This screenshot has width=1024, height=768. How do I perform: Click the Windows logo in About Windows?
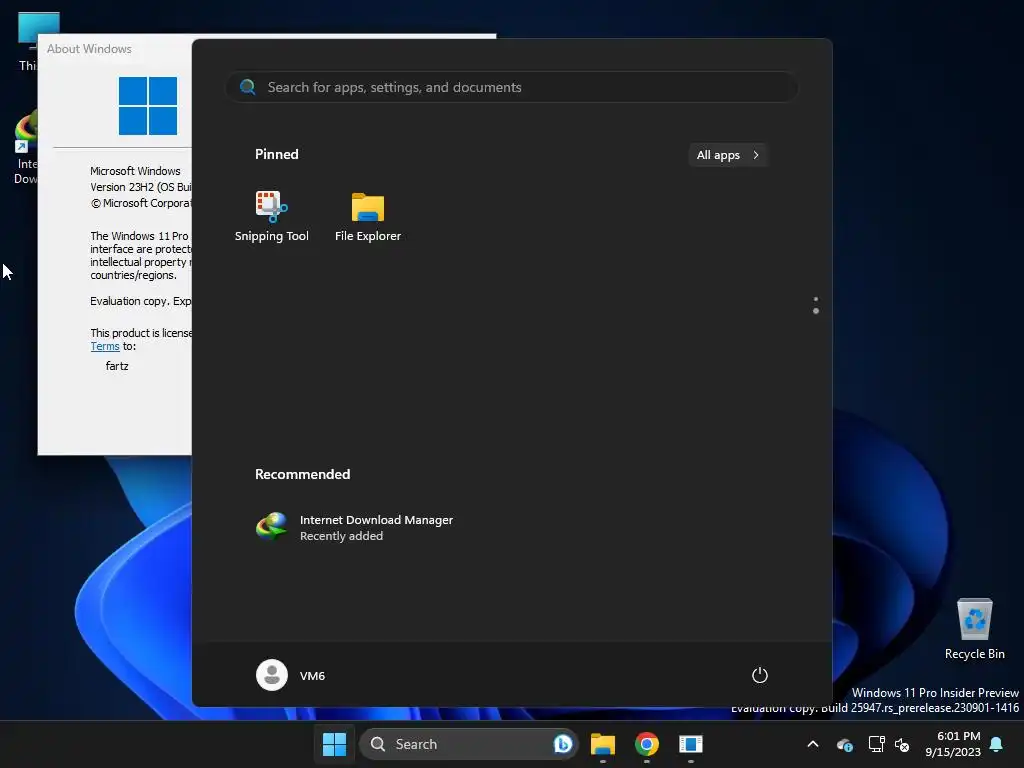coord(148,106)
